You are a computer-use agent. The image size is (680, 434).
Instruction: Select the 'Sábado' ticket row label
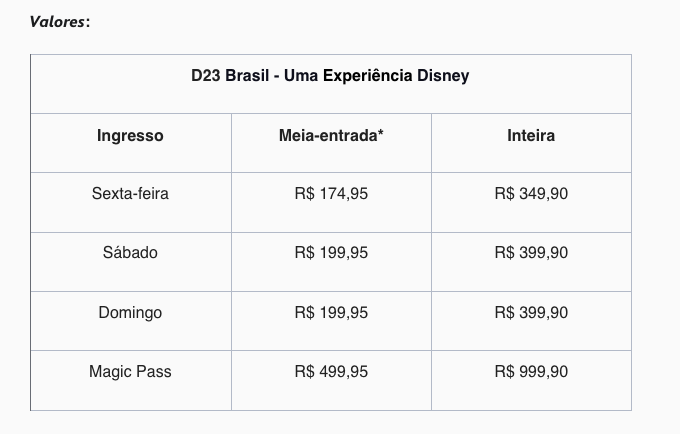[x=130, y=253]
